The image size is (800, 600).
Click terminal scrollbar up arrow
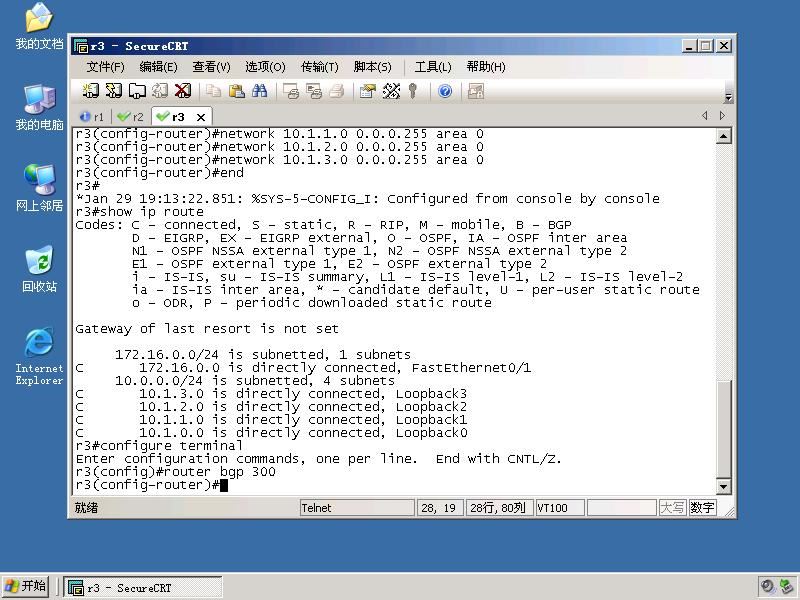pyautogui.click(x=723, y=136)
